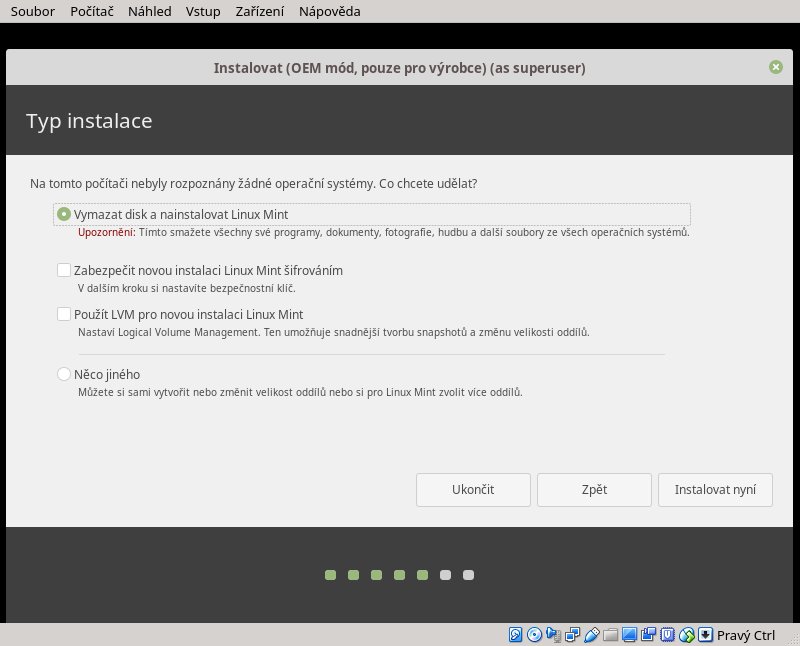Click the keyboard capture arrow icon
This screenshot has width=800, height=646.
coord(705,635)
